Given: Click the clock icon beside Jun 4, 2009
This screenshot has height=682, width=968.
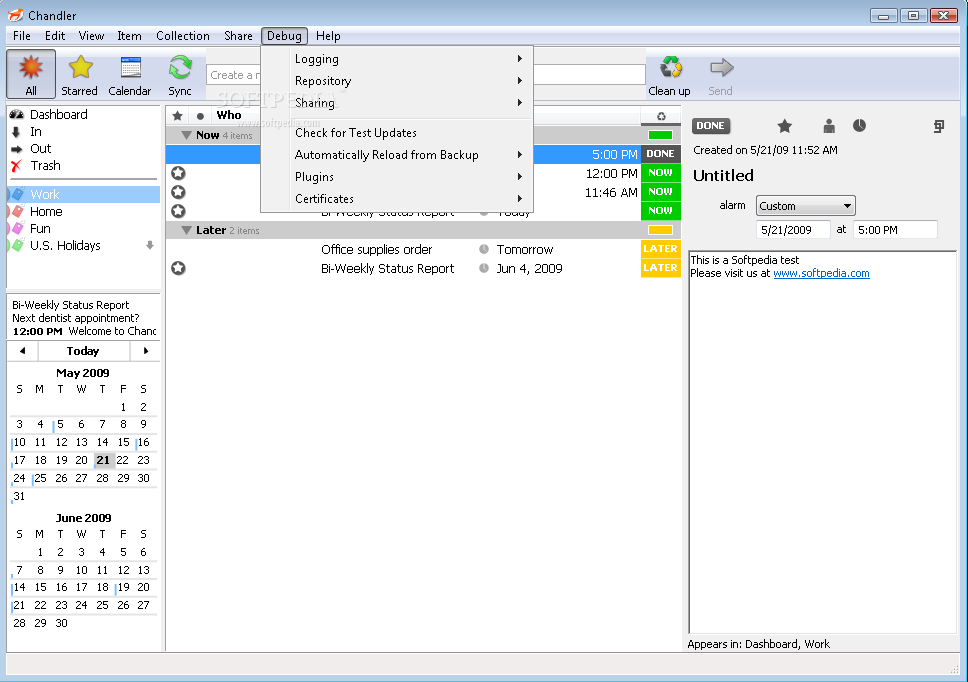Looking at the screenshot, I should tap(484, 268).
